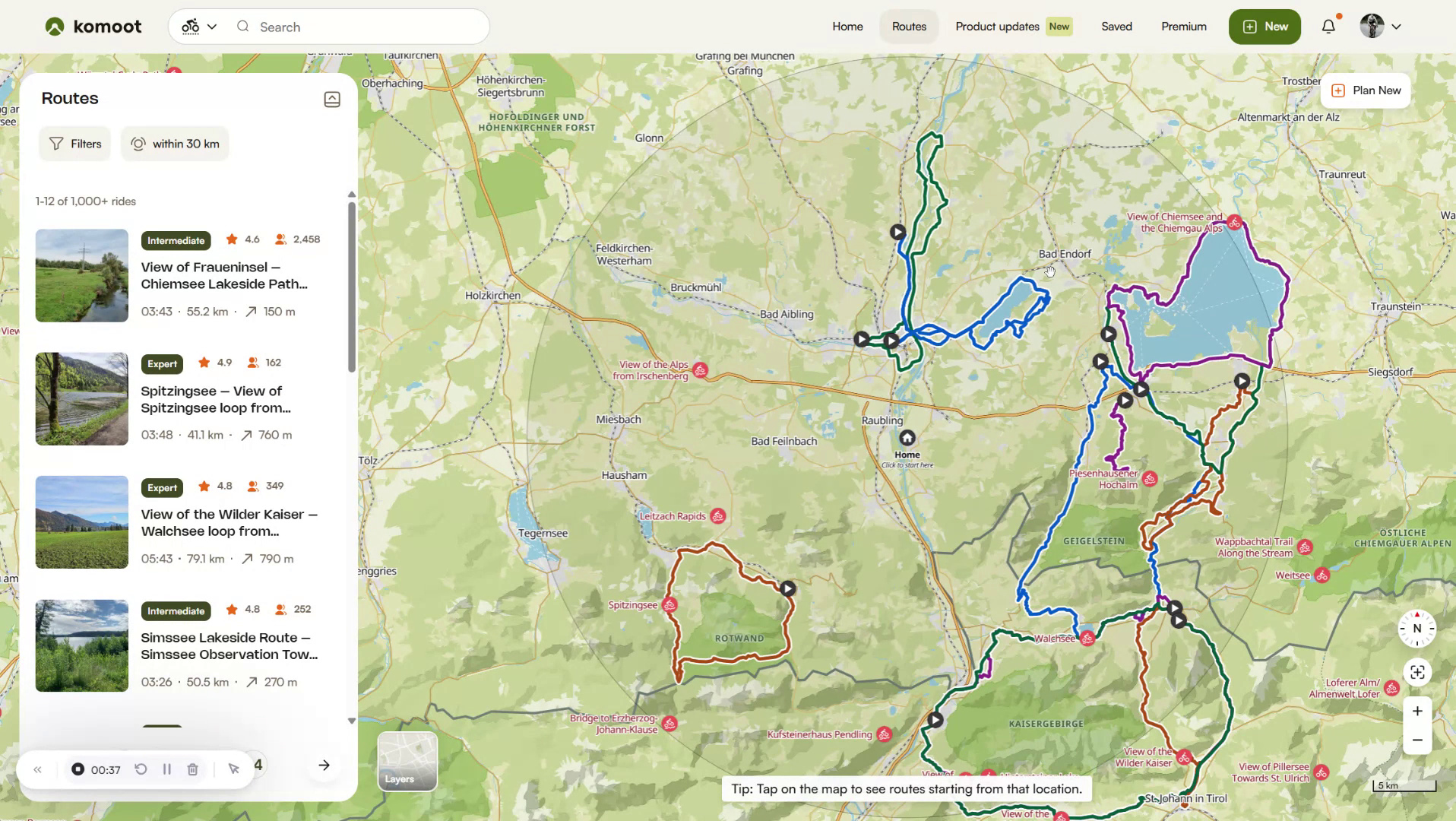The width and height of the screenshot is (1456, 821).
Task: Pause the ongoing recording
Action: coord(166,769)
